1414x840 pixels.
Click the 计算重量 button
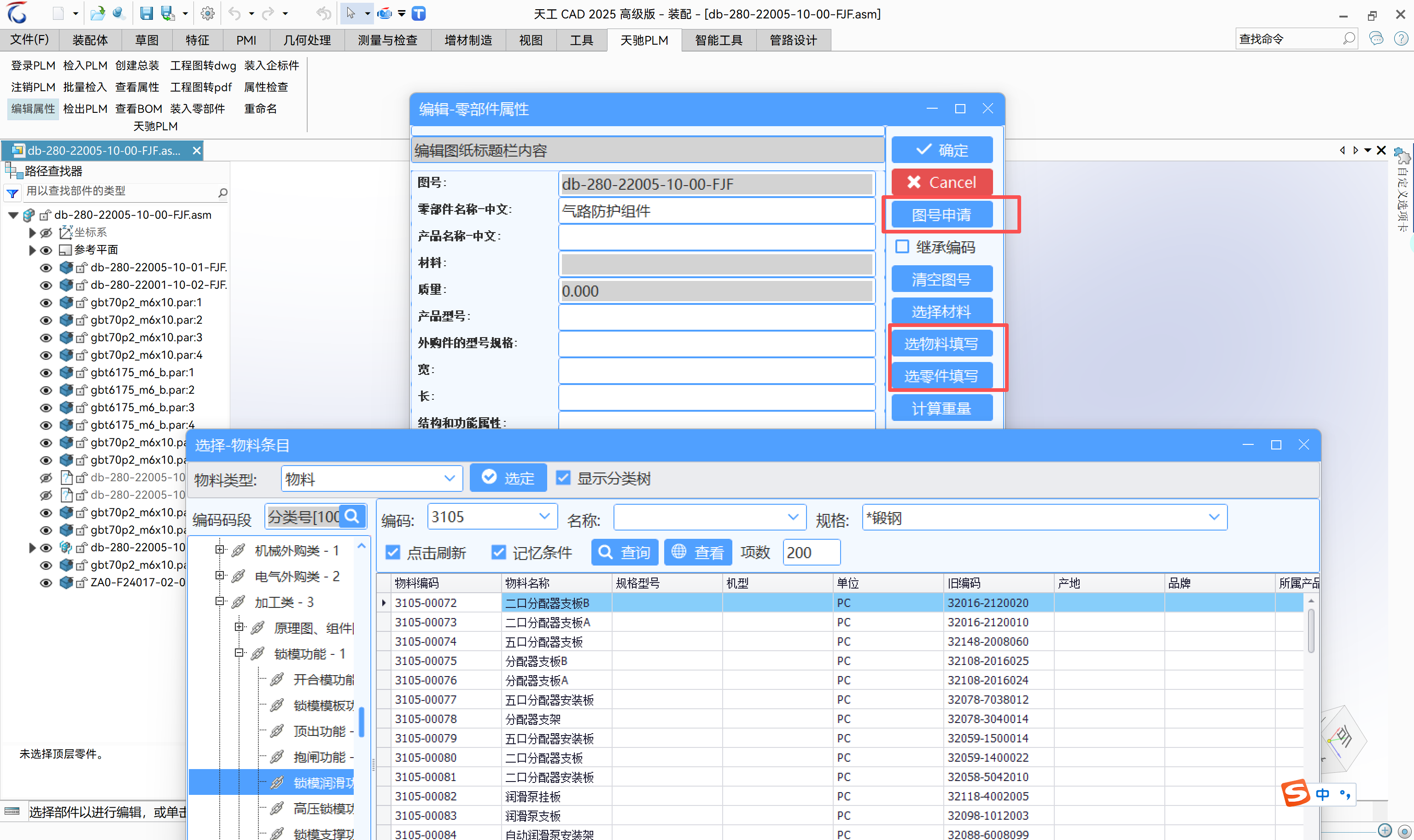[x=942, y=408]
